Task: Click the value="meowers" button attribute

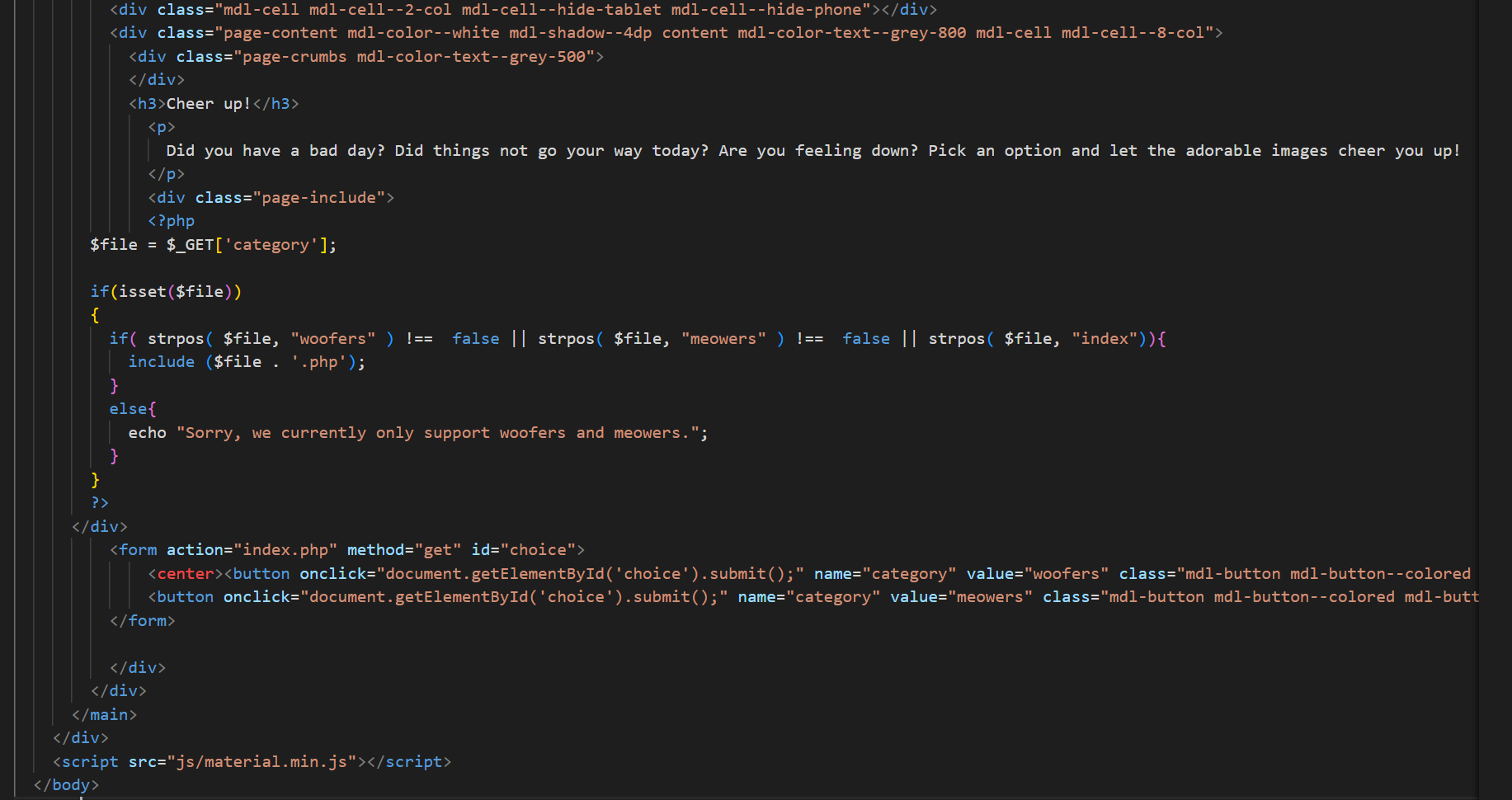Action: [961, 597]
